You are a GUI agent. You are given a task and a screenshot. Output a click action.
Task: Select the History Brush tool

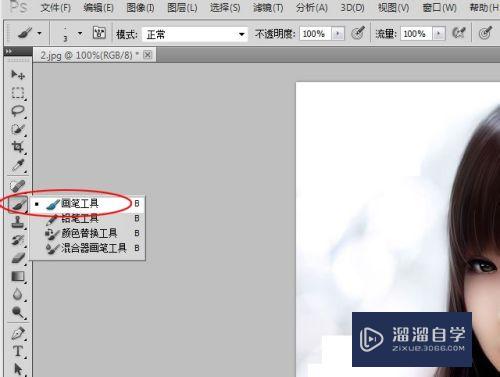[18, 240]
